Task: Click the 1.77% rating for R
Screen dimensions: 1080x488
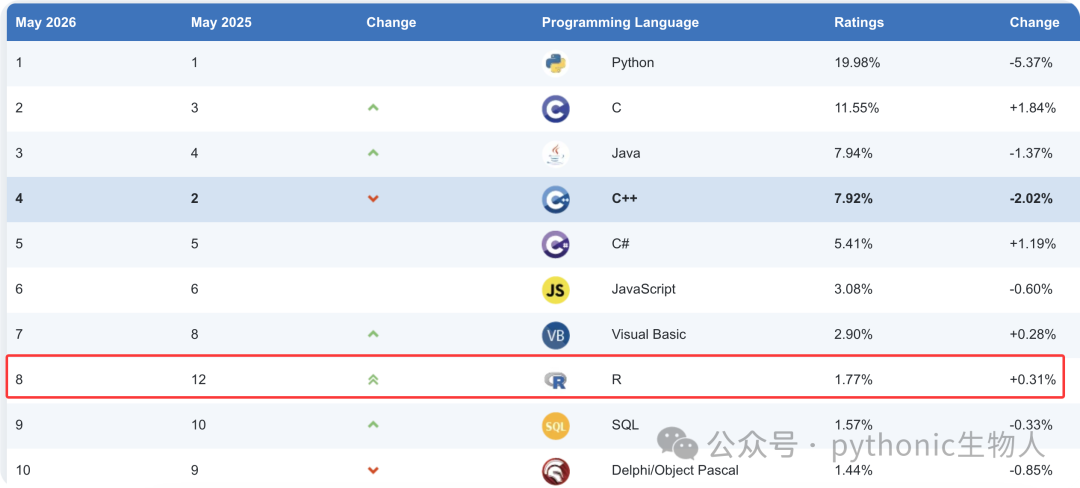Action: point(853,379)
